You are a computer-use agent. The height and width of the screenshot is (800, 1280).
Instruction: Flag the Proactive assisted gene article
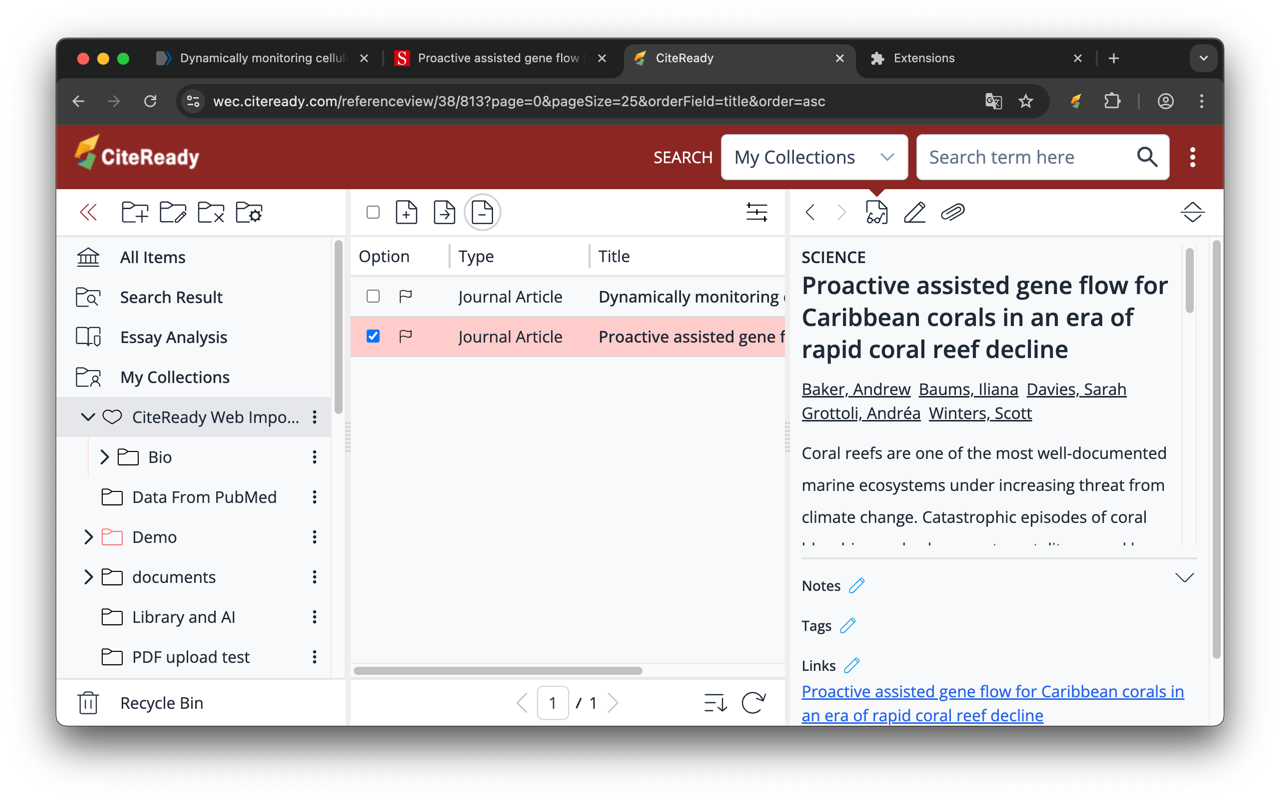tap(405, 336)
